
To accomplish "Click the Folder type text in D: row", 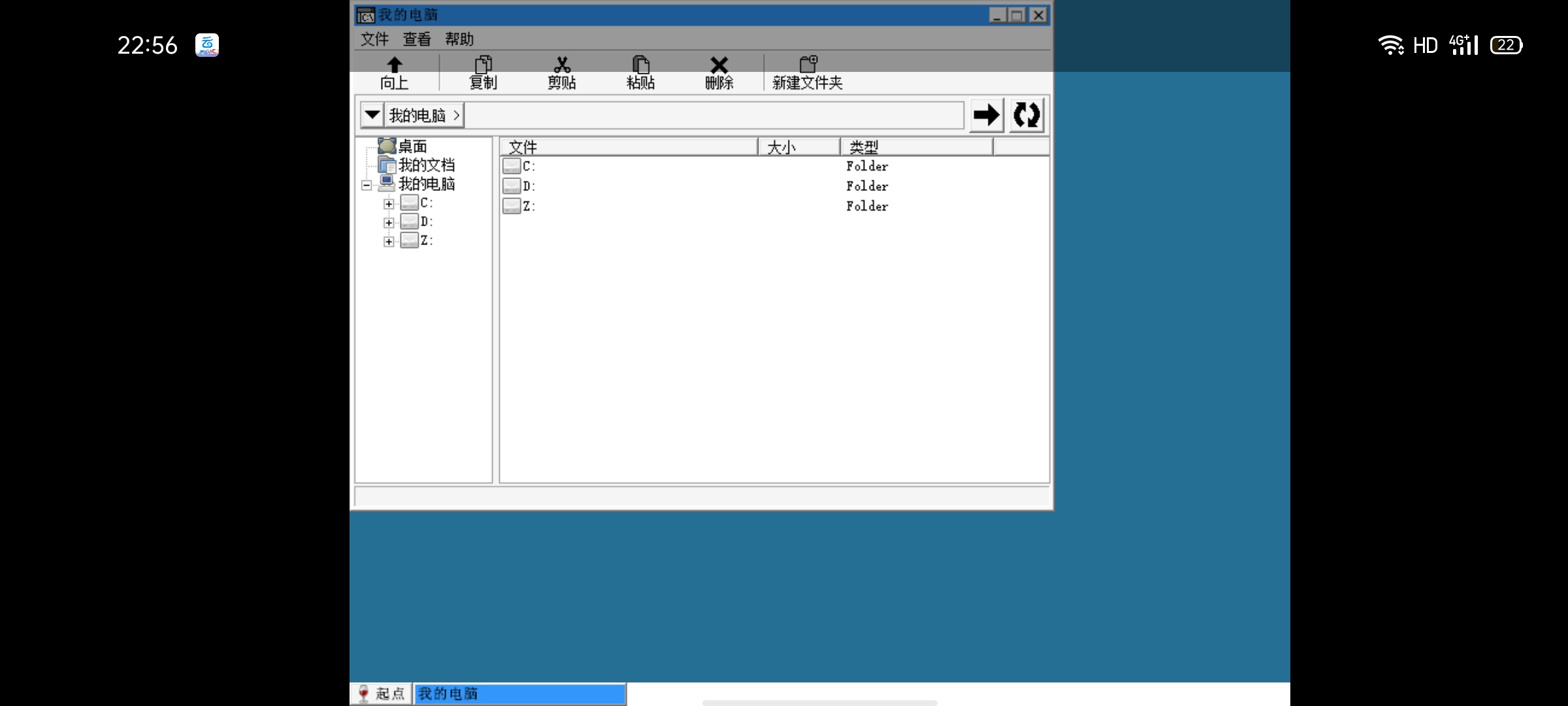I will 867,186.
